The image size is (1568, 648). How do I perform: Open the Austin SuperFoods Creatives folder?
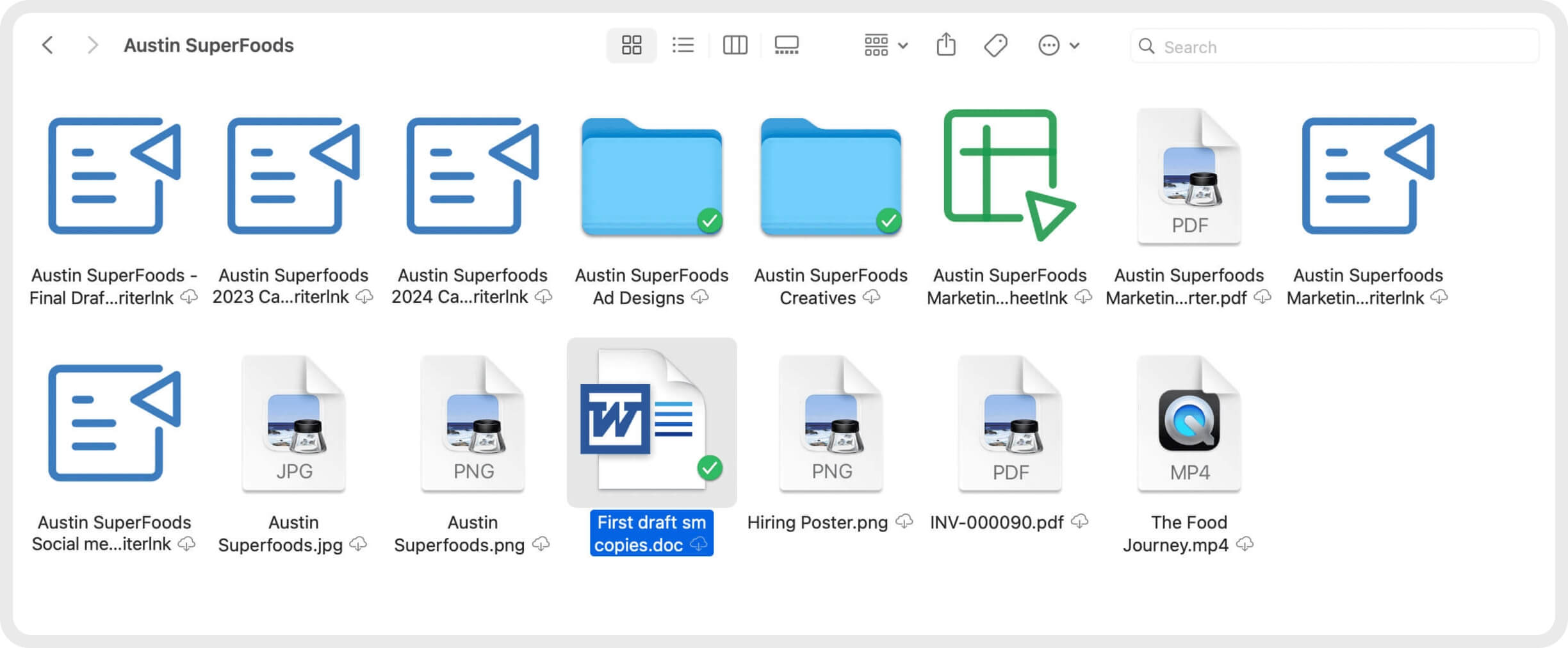pyautogui.click(x=831, y=177)
